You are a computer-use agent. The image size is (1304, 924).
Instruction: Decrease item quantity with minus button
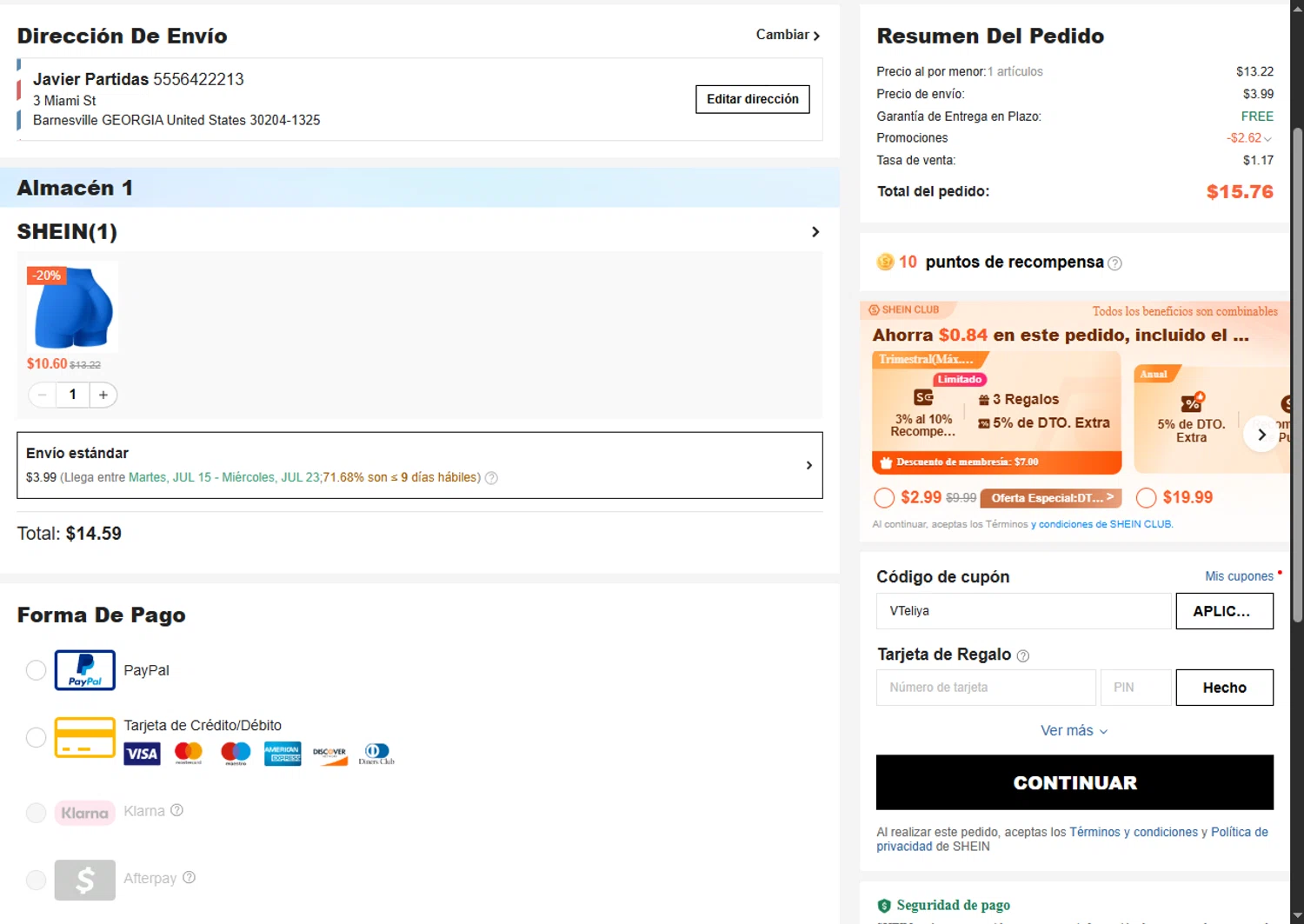pos(42,395)
